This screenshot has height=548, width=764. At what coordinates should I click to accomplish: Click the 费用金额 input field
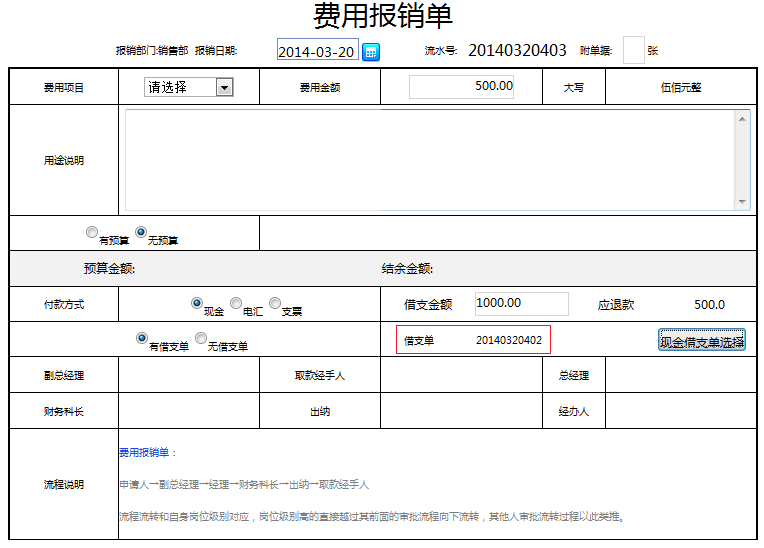tap(461, 87)
